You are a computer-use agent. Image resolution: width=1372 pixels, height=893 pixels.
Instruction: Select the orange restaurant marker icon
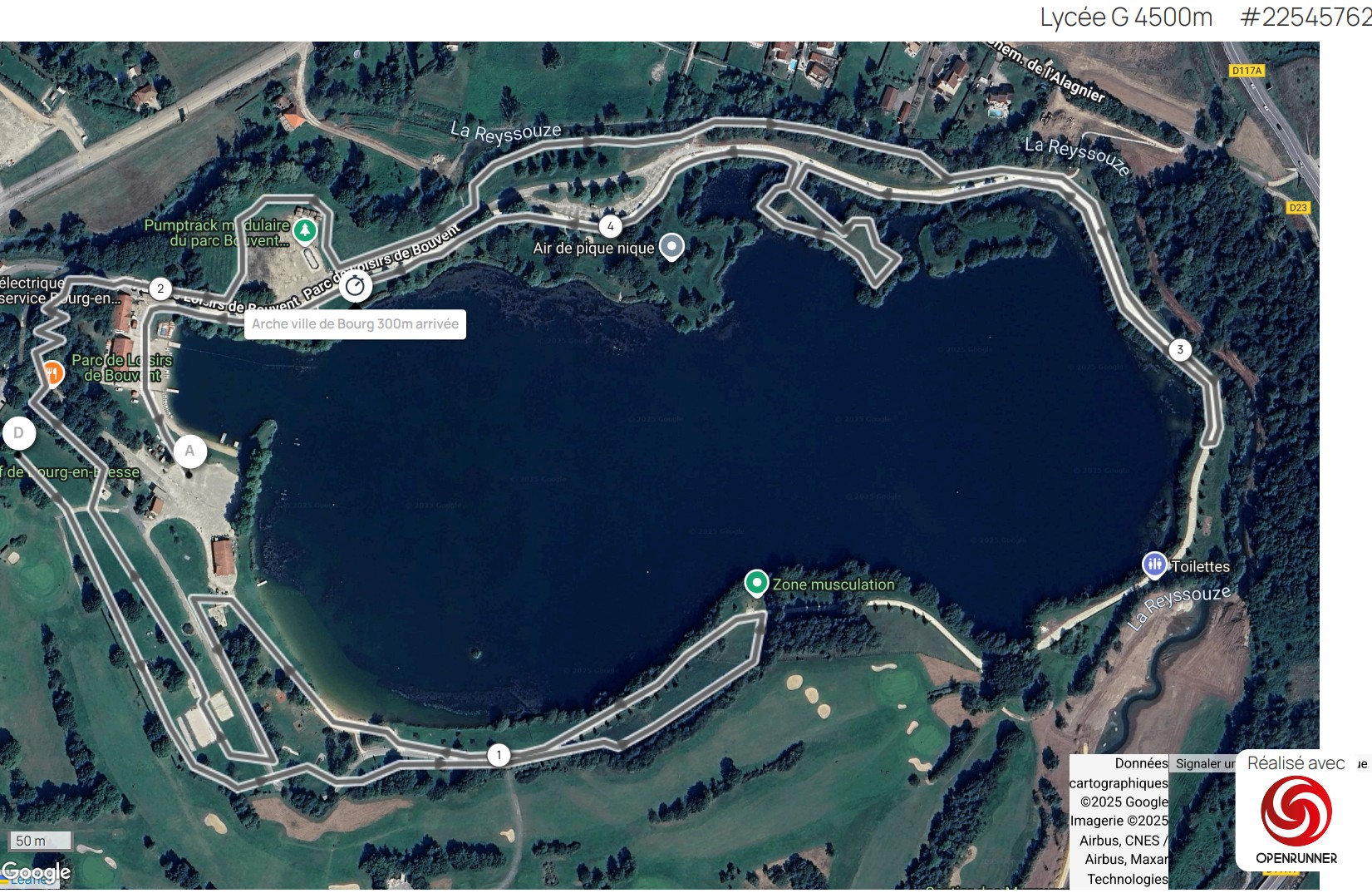coord(52,373)
